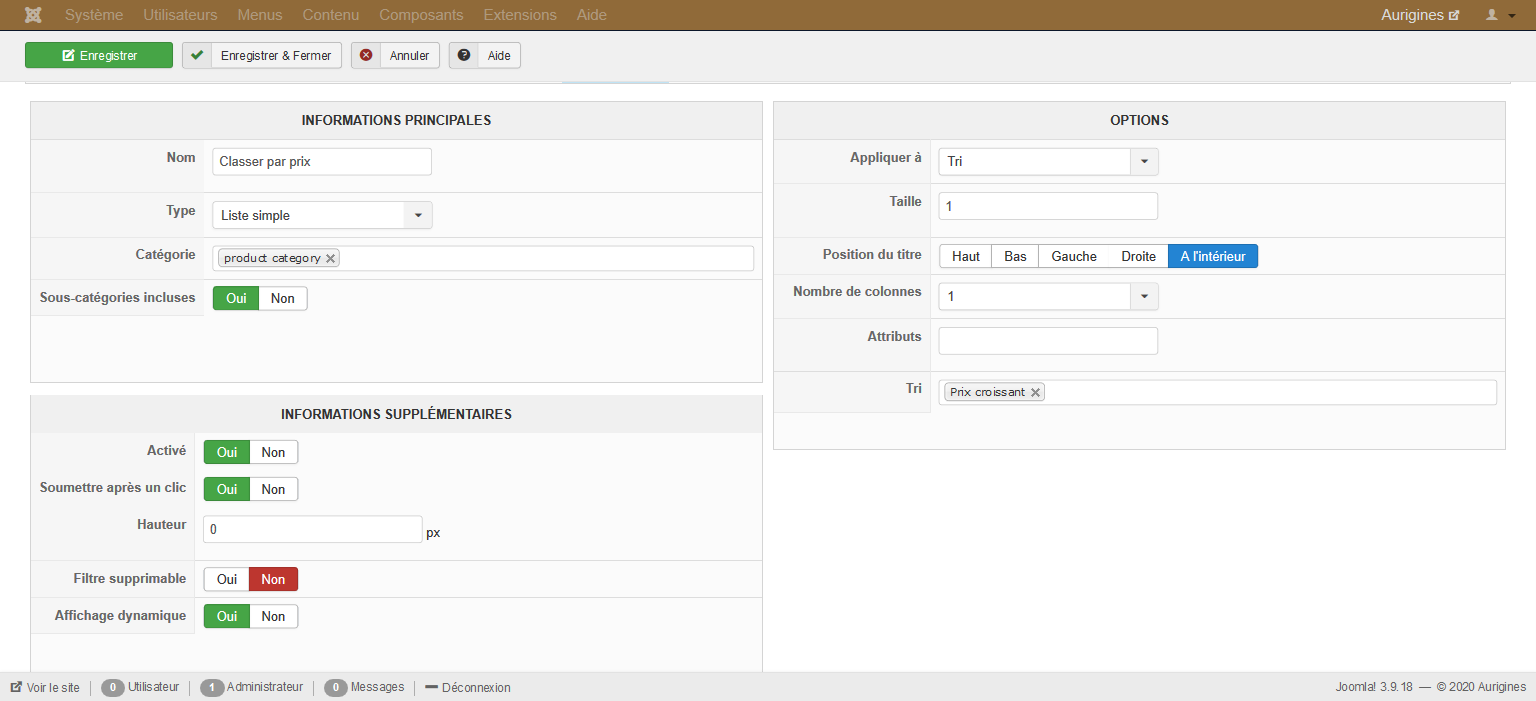Open the Appliquer à dropdown

(x=1048, y=161)
